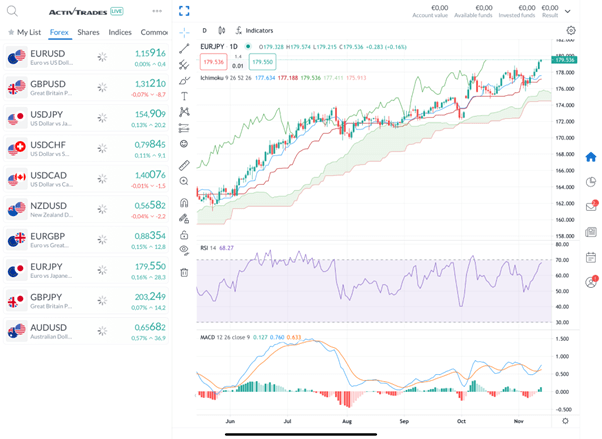The width and height of the screenshot is (602, 439).
Task: Open the candlestick chart type selector
Action: coord(222,31)
